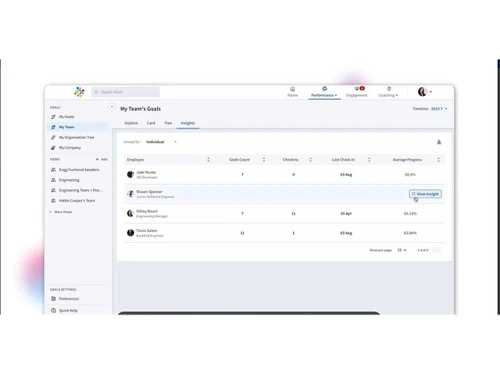Image resolution: width=500 pixels, height=375 pixels.
Task: Open Preferences under Goals Settings
Action: pyautogui.click(x=69, y=299)
